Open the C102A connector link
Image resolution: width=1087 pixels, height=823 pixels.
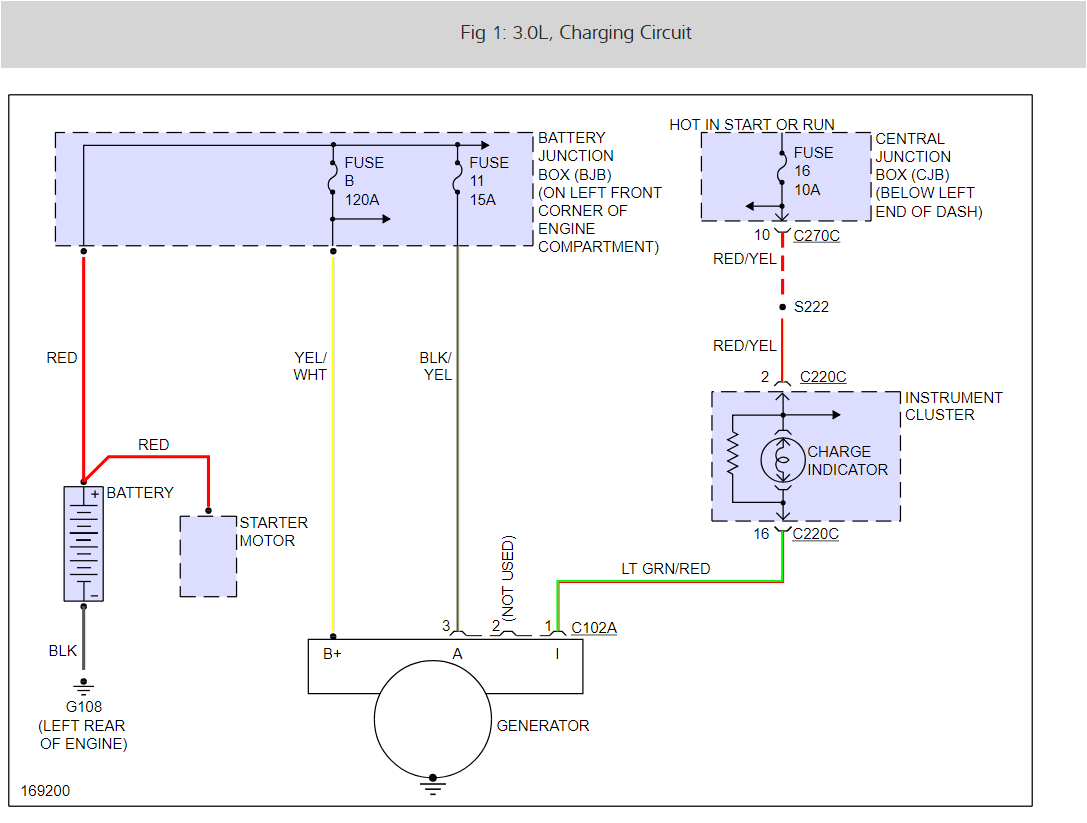tap(593, 628)
